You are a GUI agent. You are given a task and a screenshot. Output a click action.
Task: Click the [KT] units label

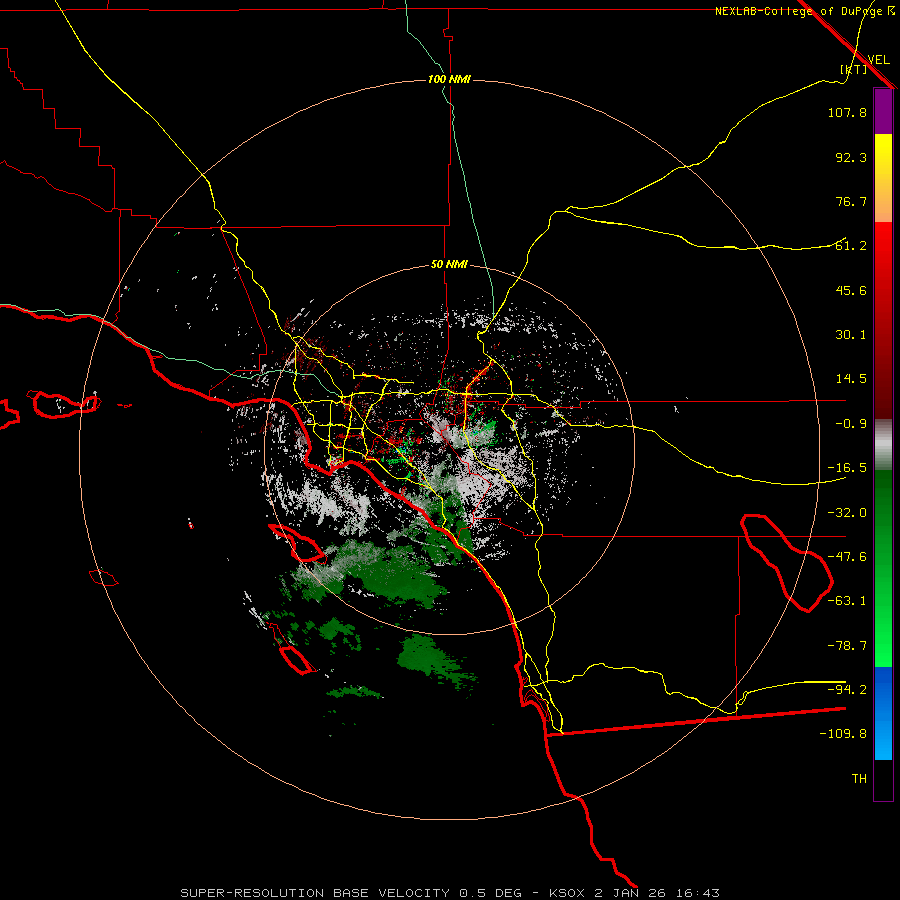pos(854,69)
